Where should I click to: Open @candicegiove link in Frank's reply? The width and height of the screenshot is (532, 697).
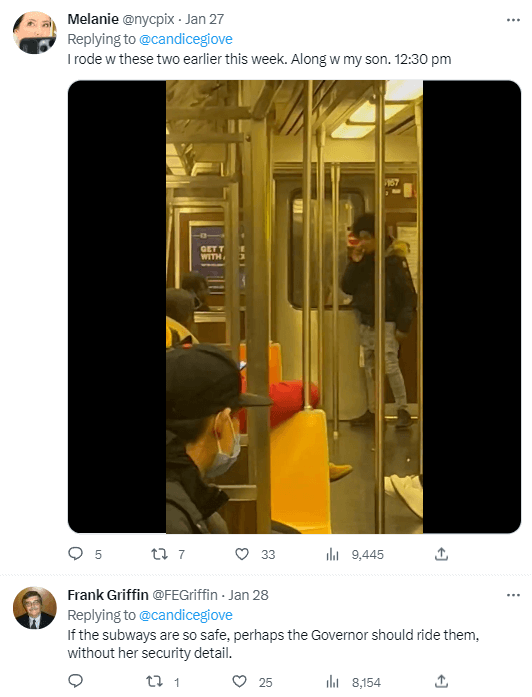(186, 615)
